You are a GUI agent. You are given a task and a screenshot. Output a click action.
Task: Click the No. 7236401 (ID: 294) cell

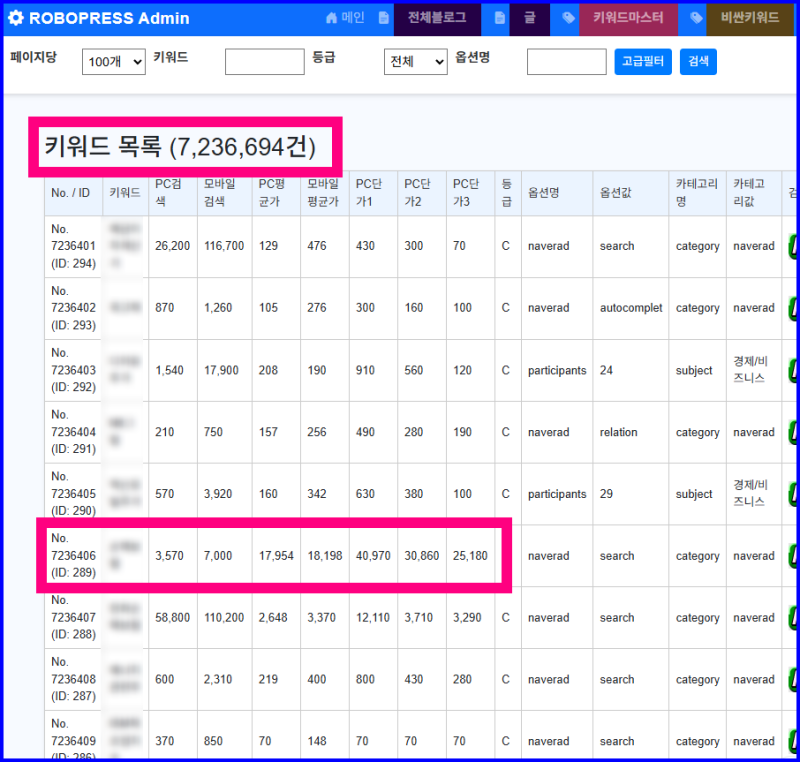click(73, 246)
